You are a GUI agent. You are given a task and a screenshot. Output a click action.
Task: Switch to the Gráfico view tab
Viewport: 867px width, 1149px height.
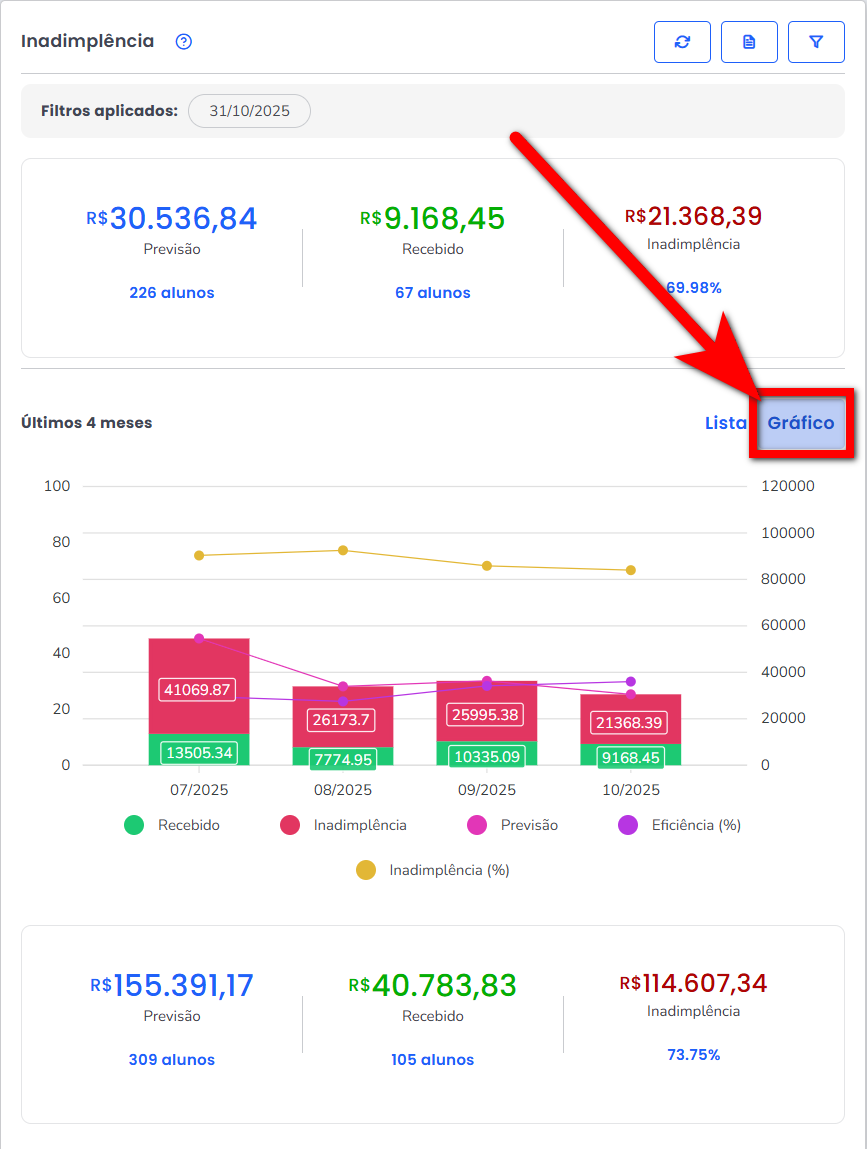800,423
